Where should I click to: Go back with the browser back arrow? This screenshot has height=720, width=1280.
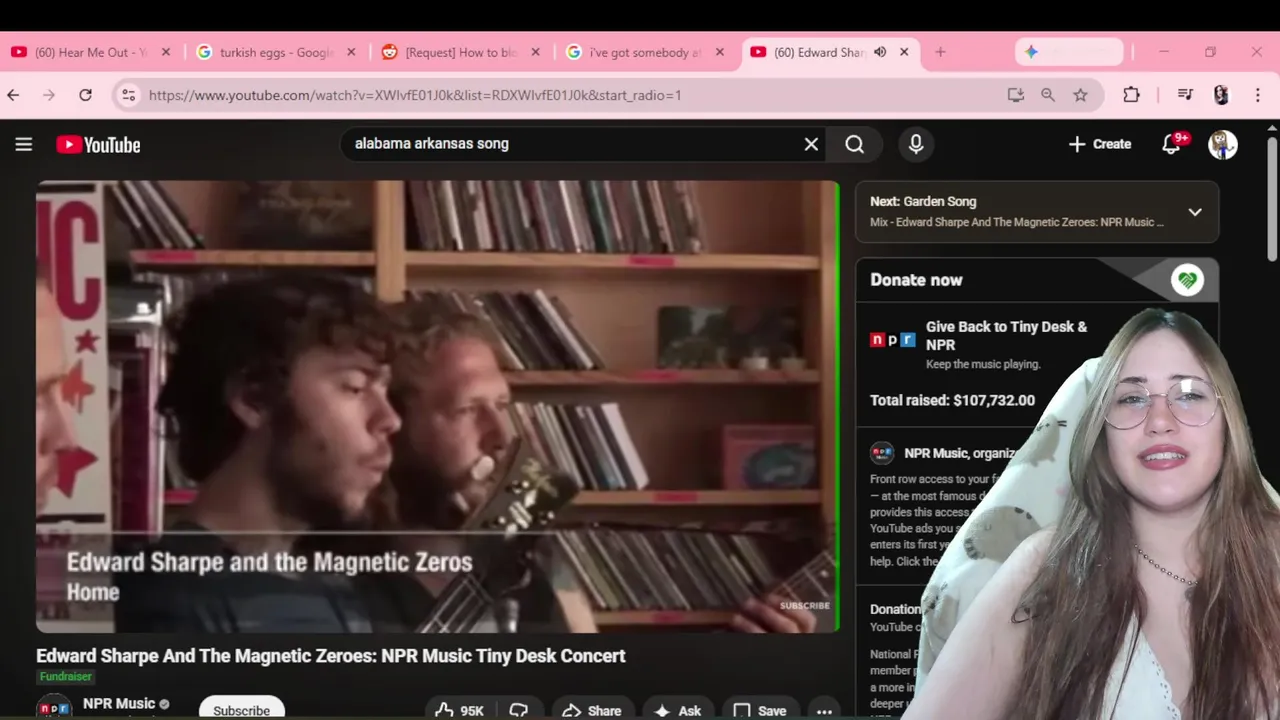[13, 95]
